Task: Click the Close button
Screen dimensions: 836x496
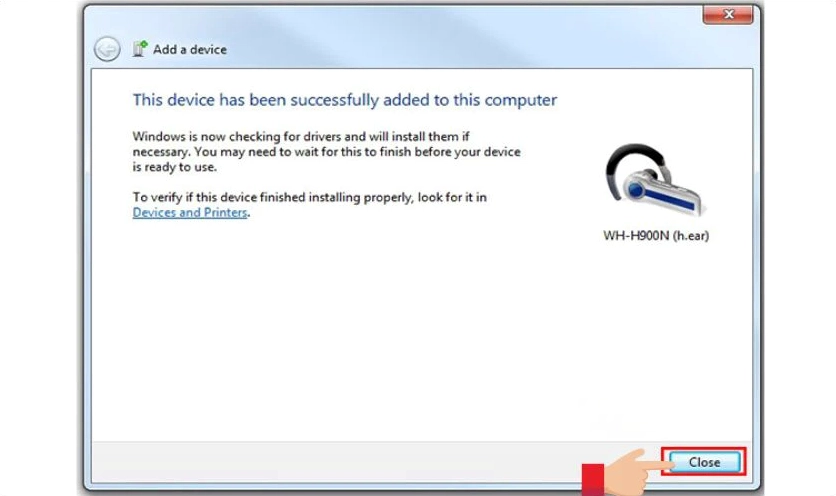Action: (x=704, y=462)
